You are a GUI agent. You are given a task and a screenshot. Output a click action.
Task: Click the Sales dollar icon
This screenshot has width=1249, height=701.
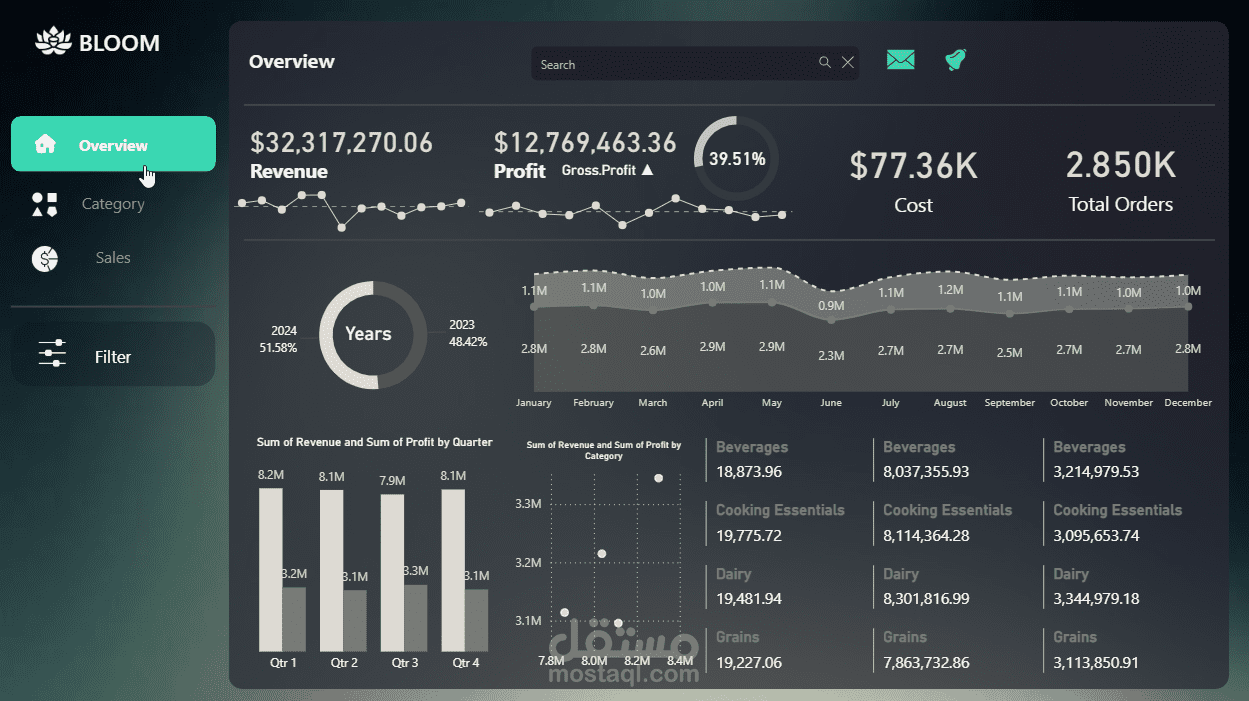point(45,258)
